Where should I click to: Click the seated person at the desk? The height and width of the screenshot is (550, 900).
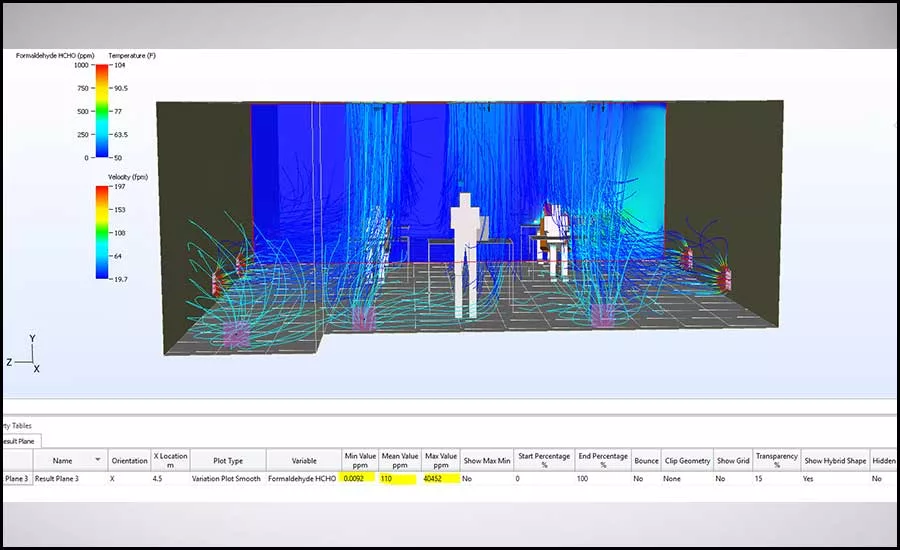(x=554, y=241)
